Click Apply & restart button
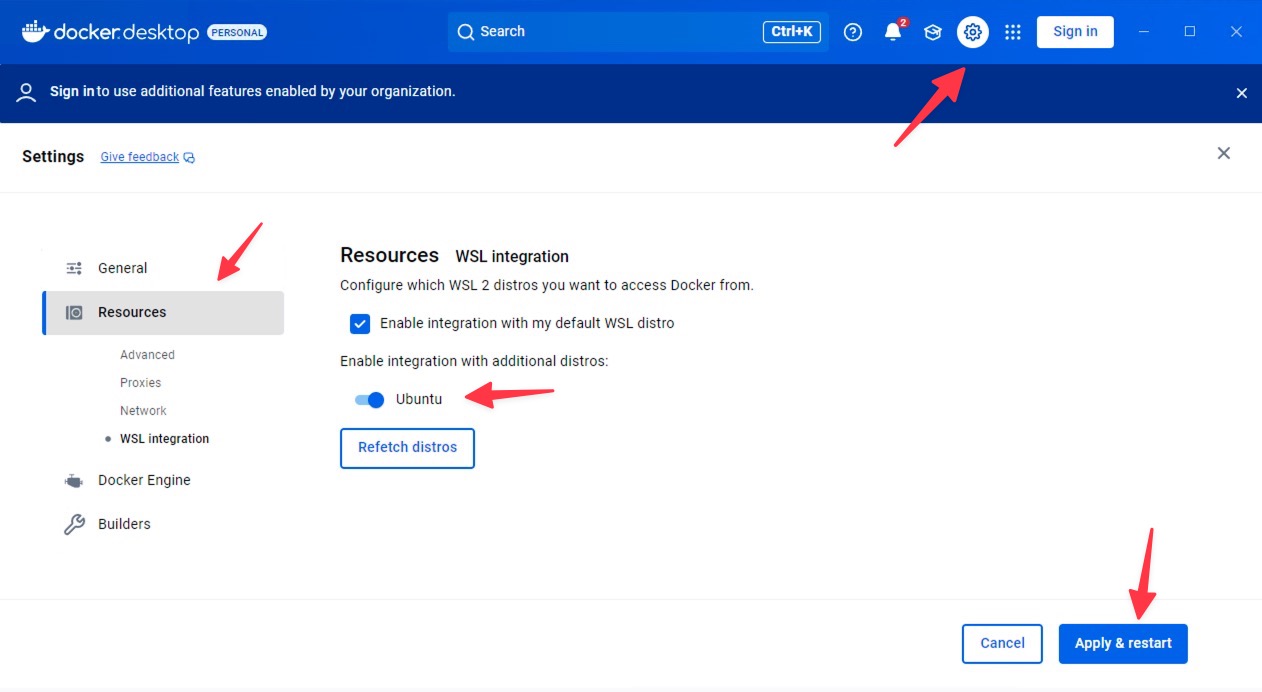 [x=1123, y=644]
